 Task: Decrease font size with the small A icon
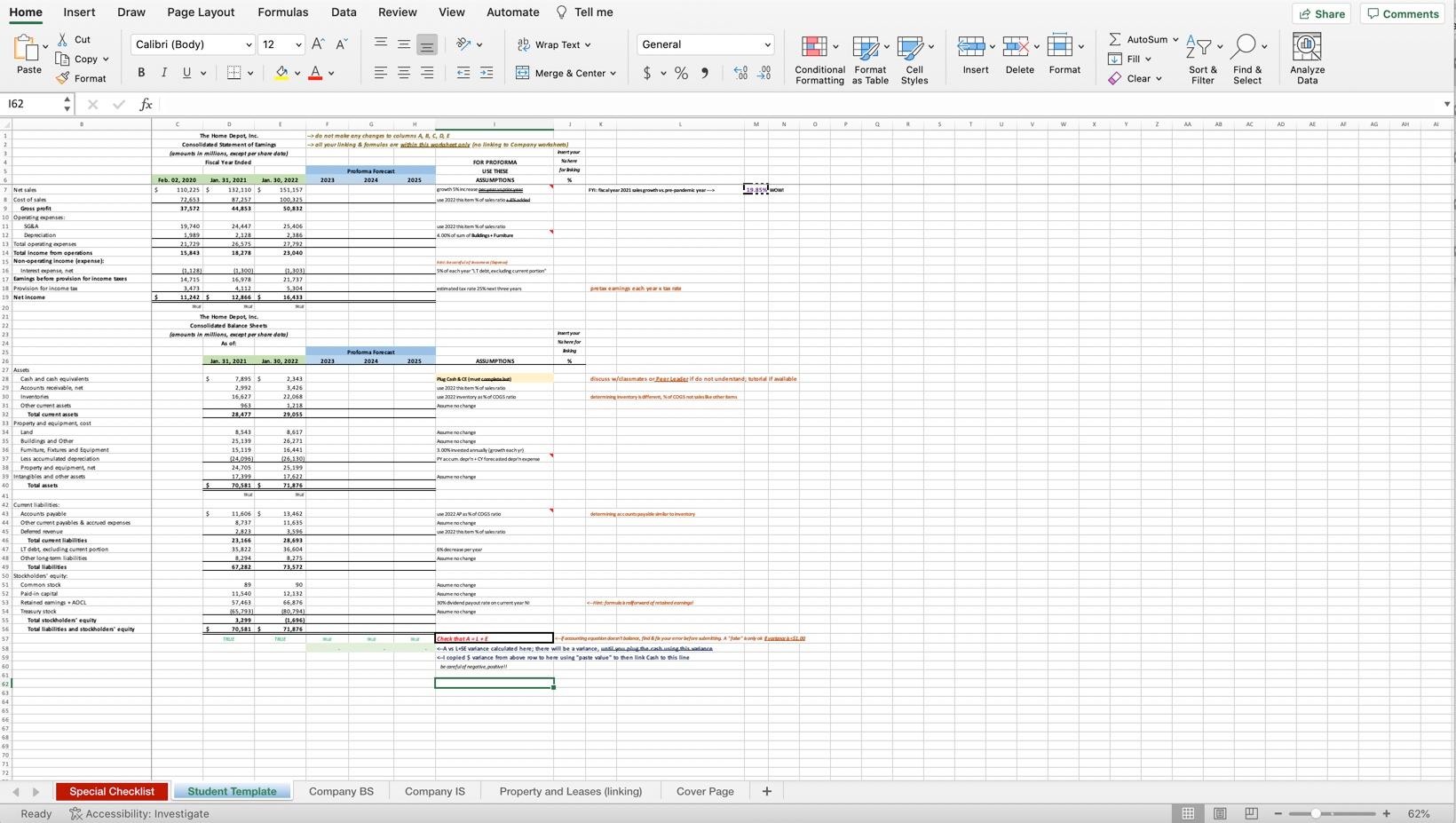click(x=342, y=44)
